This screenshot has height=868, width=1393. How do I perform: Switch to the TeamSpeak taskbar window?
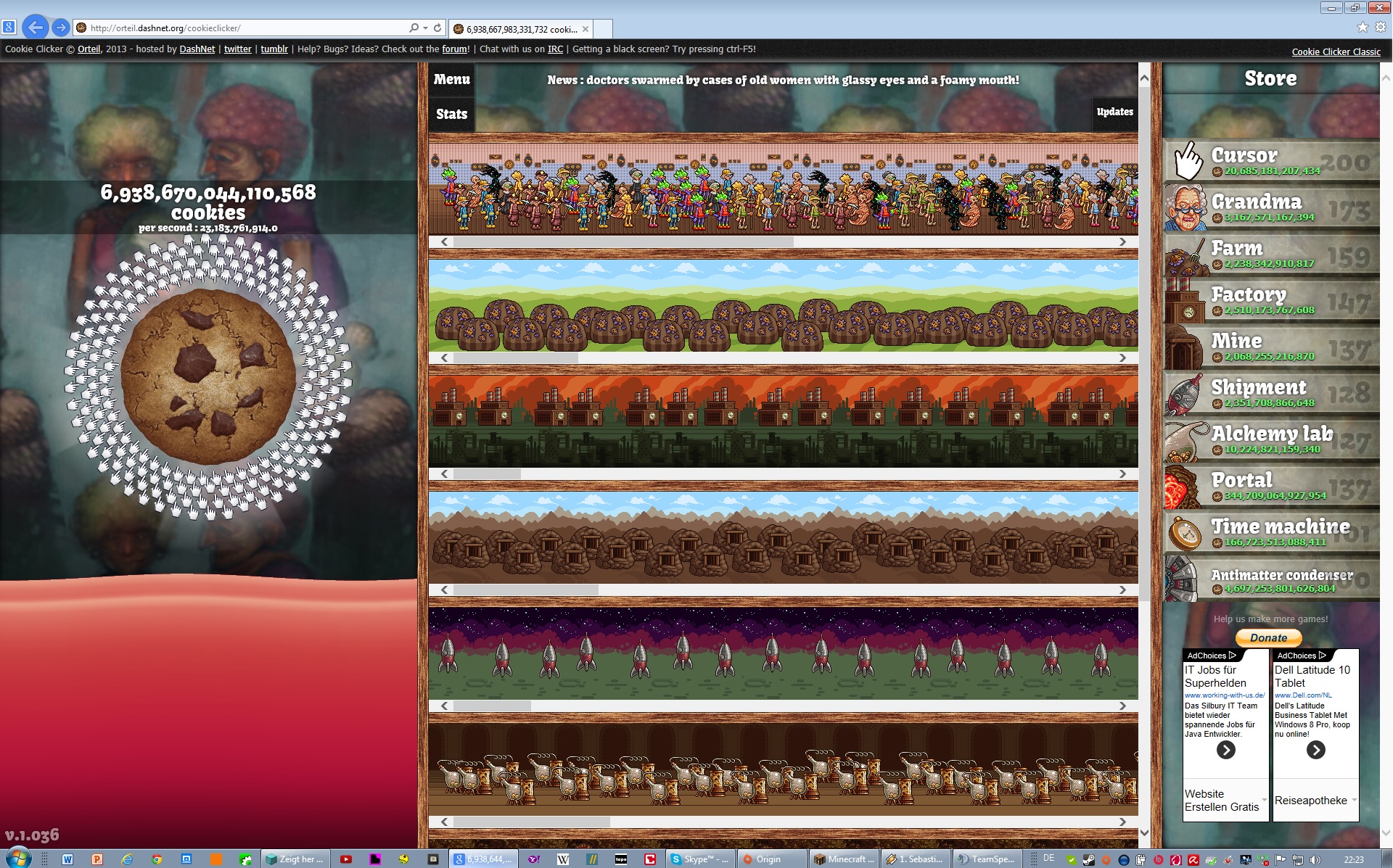click(x=987, y=859)
